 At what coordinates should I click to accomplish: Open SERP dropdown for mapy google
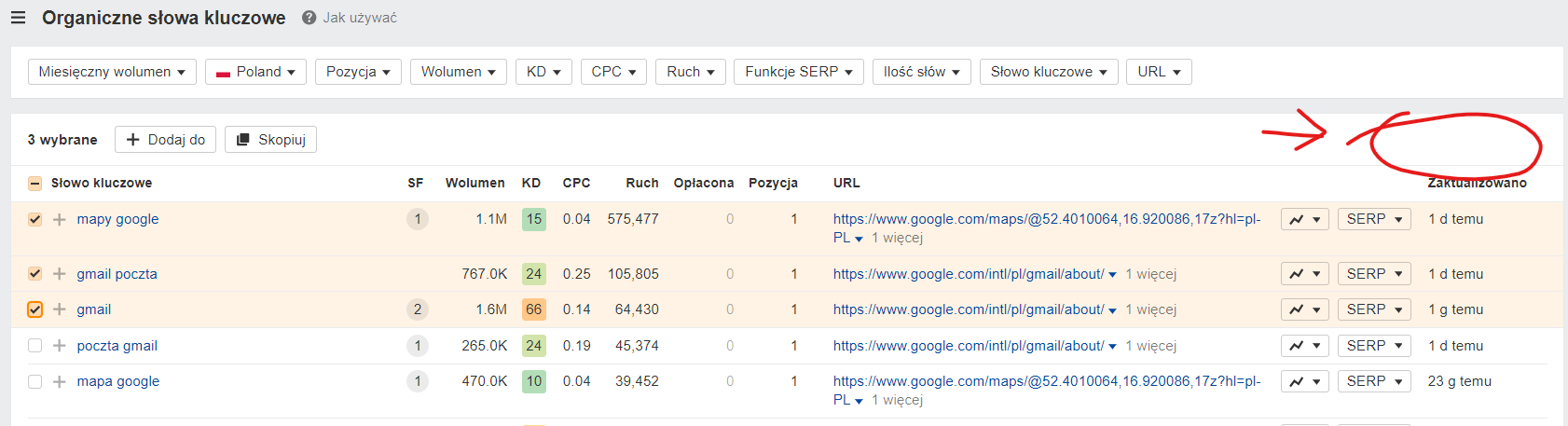1374,219
